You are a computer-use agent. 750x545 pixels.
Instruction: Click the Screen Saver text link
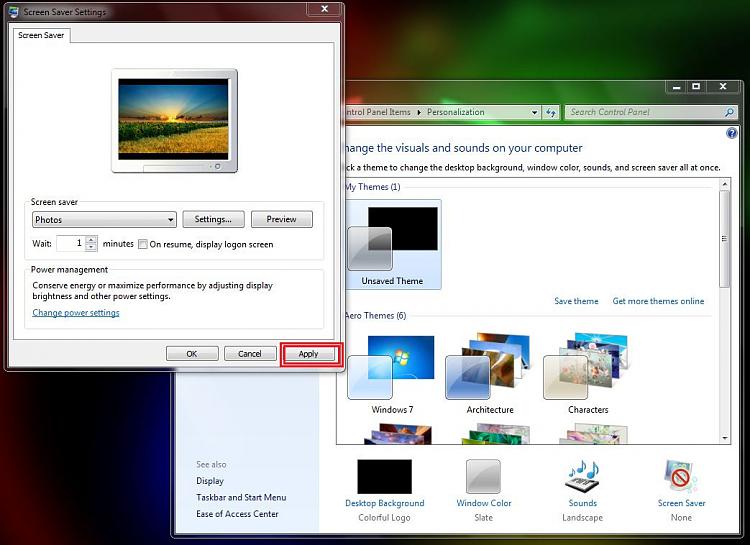(681, 503)
